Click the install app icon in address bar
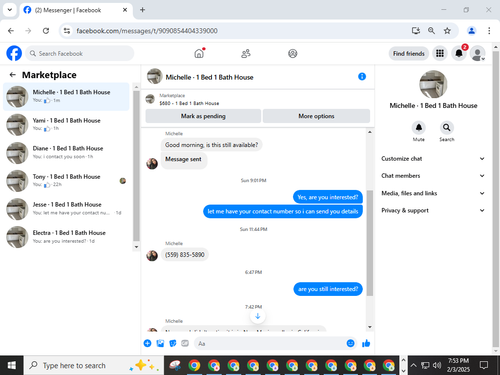 click(x=416, y=31)
